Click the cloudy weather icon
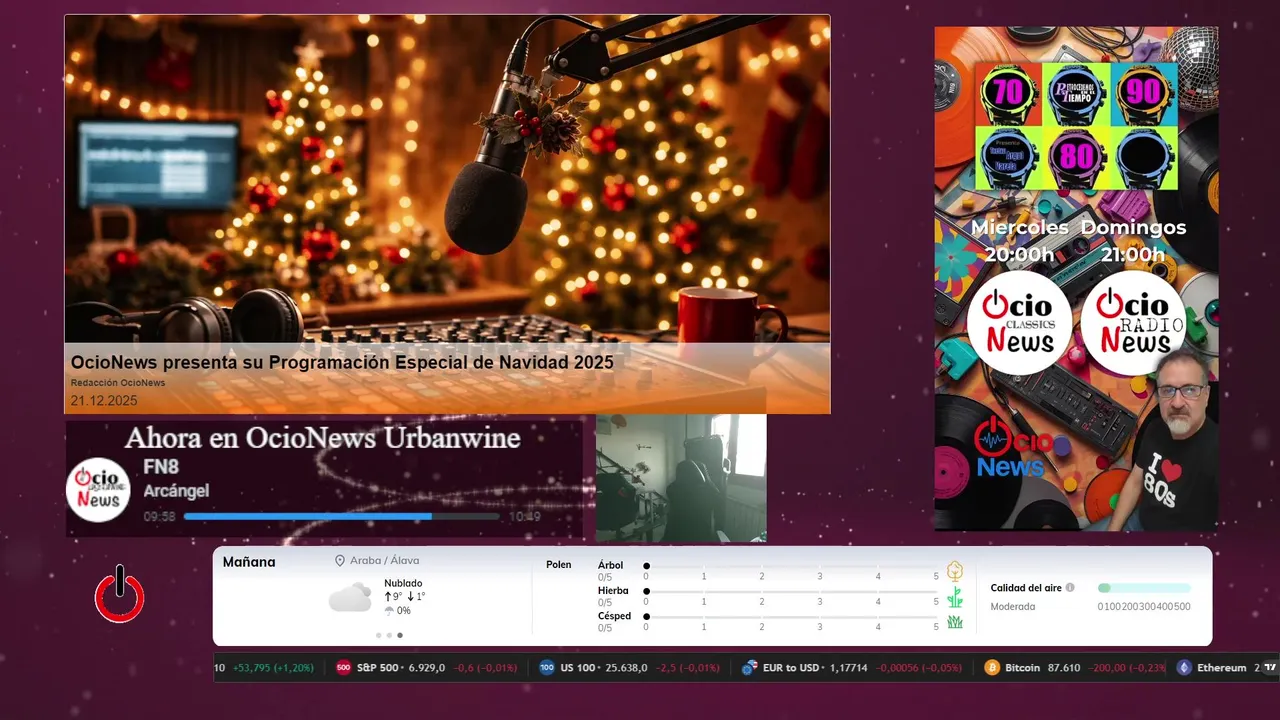Image resolution: width=1280 pixels, height=720 pixels. pos(350,598)
